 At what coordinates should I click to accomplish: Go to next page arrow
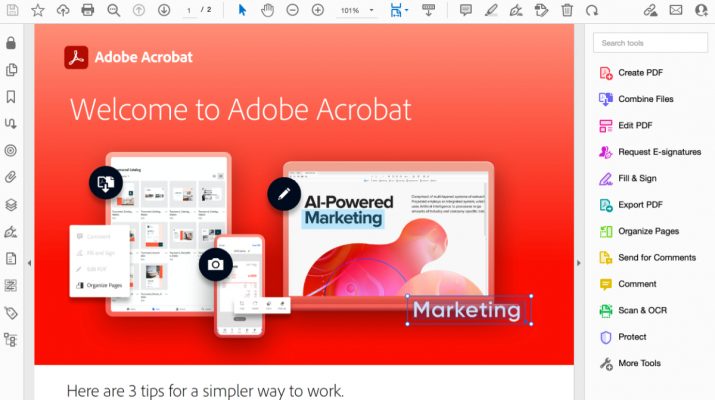[164, 10]
